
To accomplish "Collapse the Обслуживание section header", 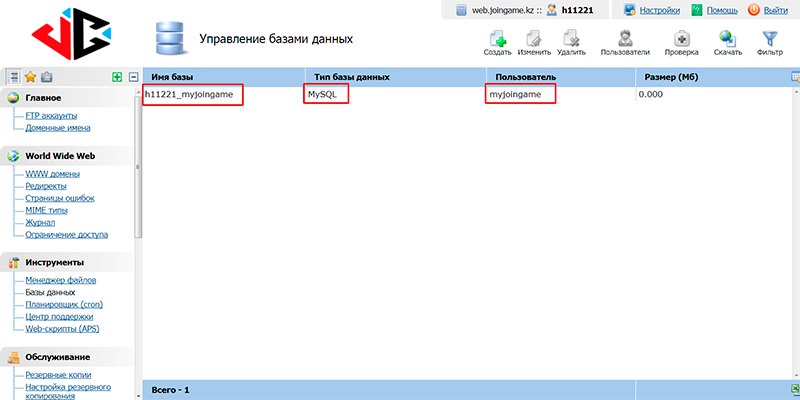I will click(67, 357).
